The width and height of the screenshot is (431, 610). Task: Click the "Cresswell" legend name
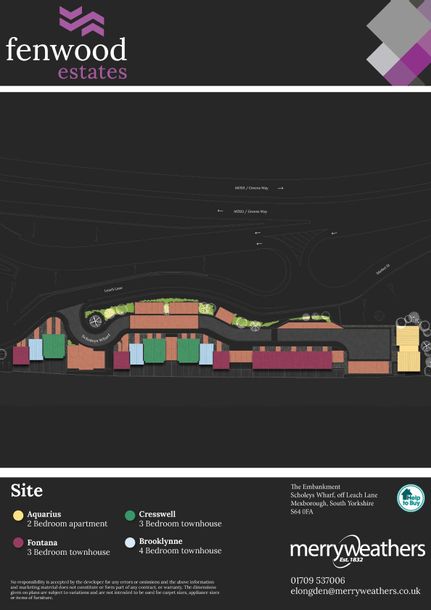(x=157, y=514)
